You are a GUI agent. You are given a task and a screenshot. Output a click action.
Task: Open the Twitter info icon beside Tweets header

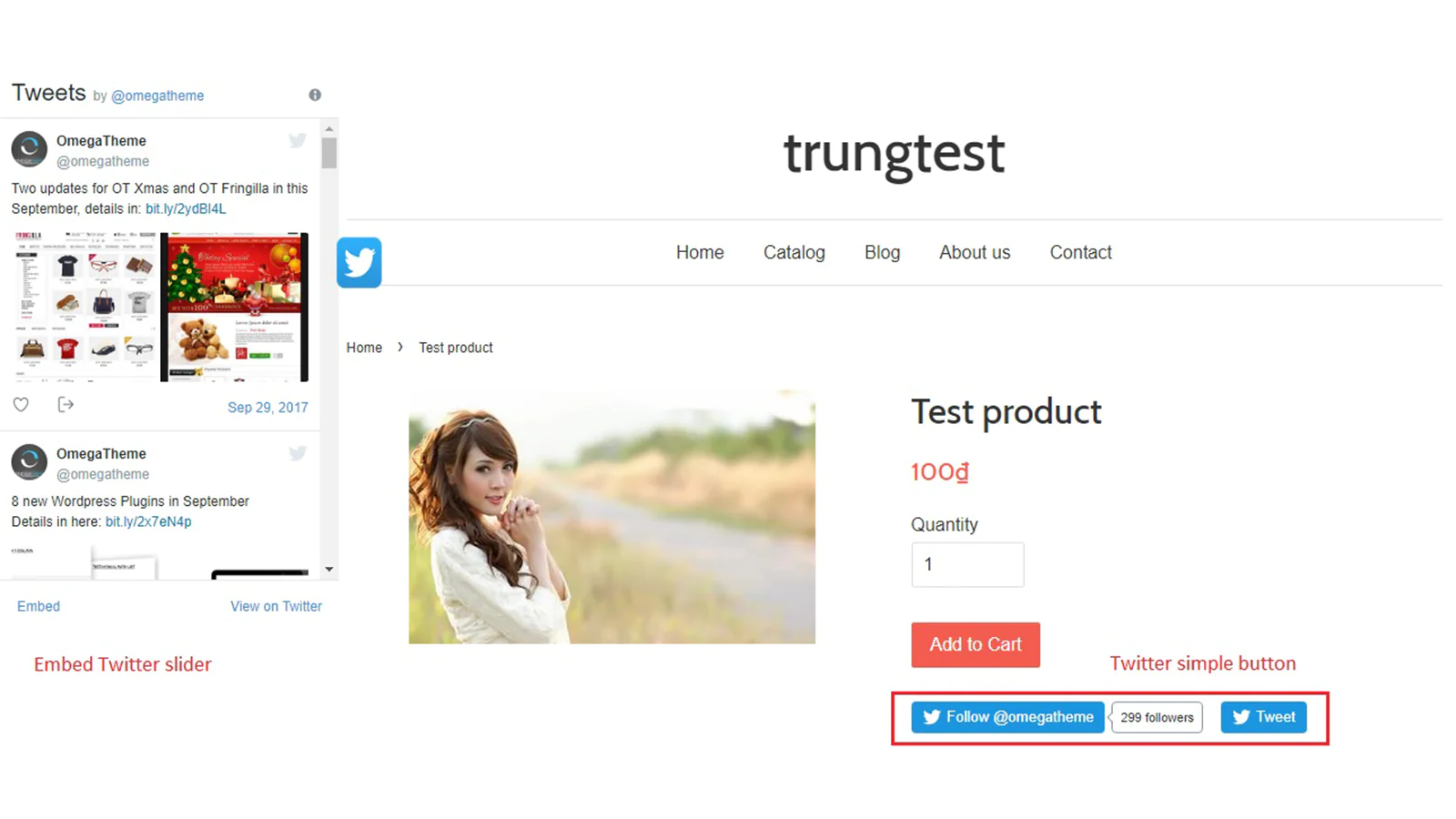[315, 95]
